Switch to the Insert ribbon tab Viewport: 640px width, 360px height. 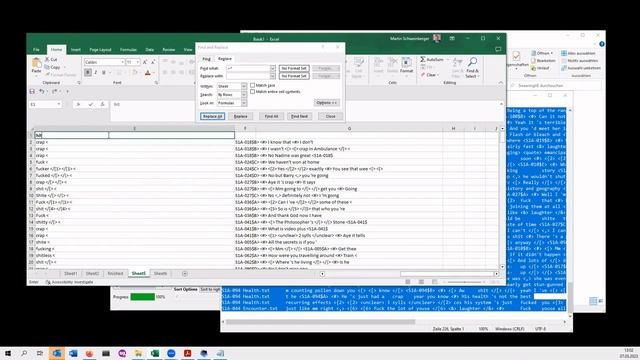tap(76, 49)
